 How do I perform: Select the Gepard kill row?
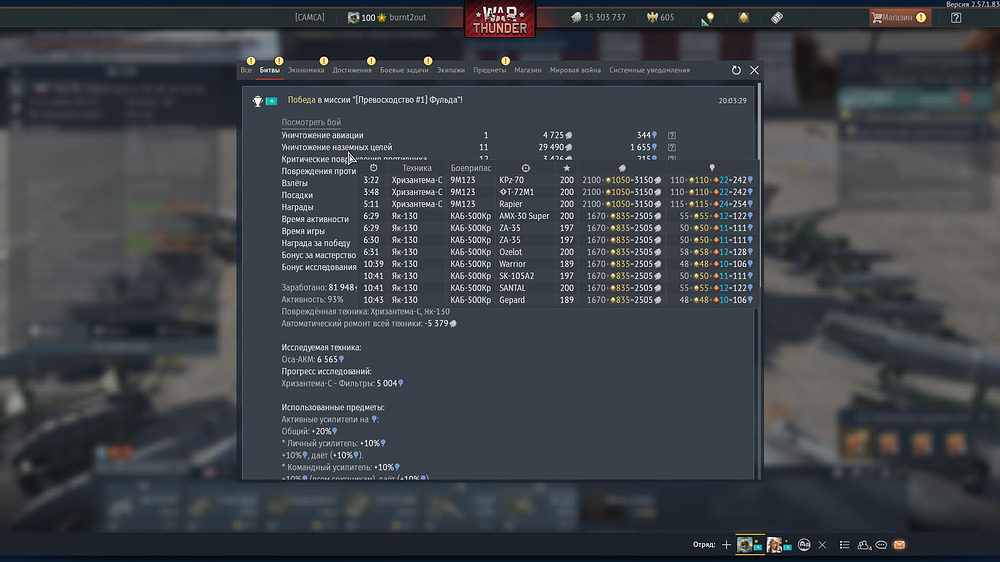coord(558,300)
